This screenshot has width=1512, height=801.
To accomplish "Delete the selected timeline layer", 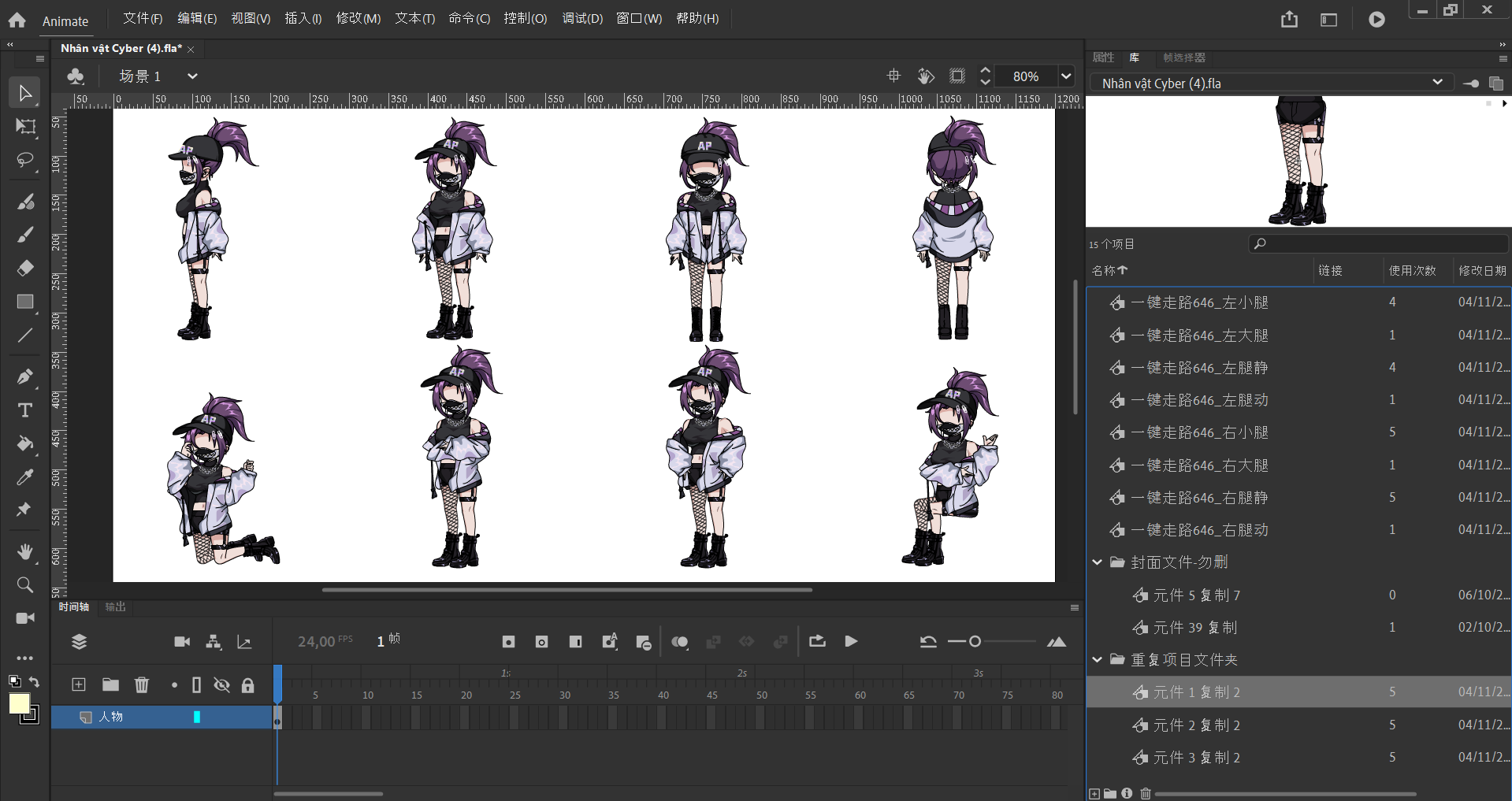I will [x=142, y=684].
